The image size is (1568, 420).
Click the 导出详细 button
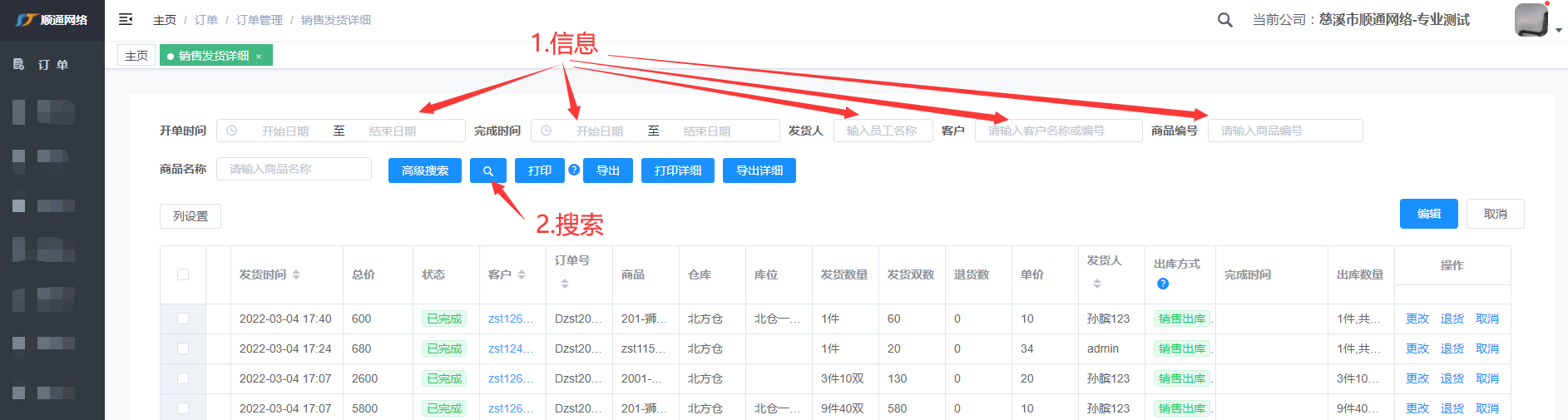click(x=759, y=170)
